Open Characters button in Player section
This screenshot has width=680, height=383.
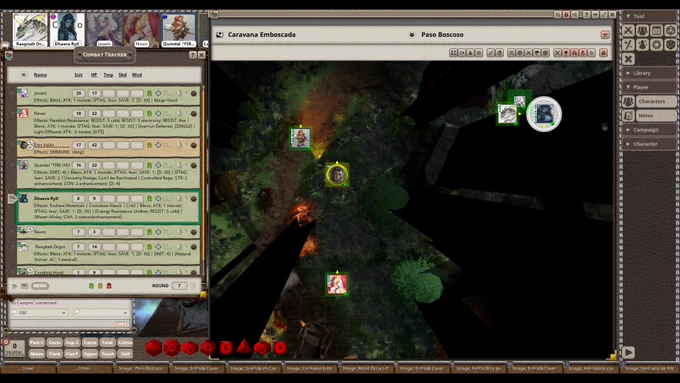657,101
